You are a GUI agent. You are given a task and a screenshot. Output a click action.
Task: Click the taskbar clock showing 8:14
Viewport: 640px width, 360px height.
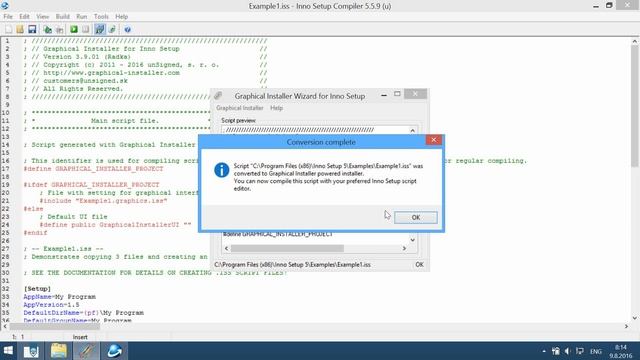621,351
